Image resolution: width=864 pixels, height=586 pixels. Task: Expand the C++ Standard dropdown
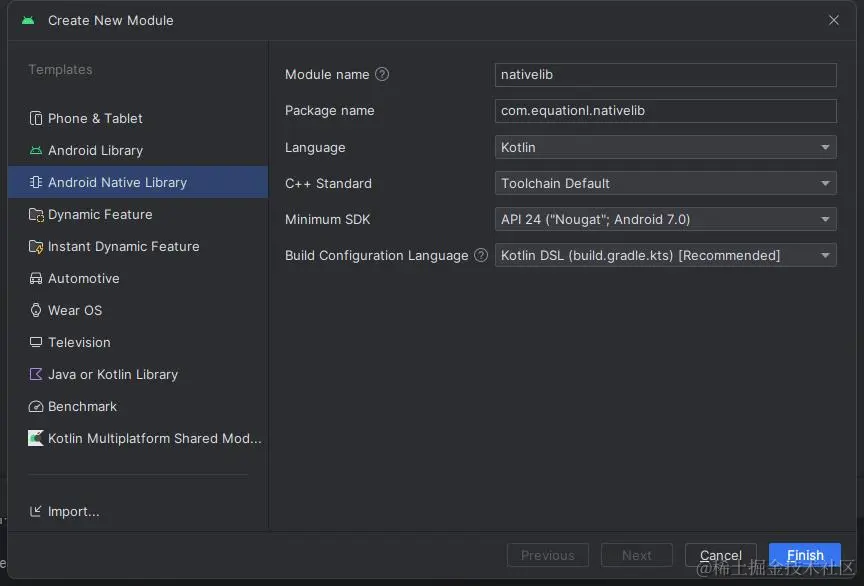coord(665,183)
